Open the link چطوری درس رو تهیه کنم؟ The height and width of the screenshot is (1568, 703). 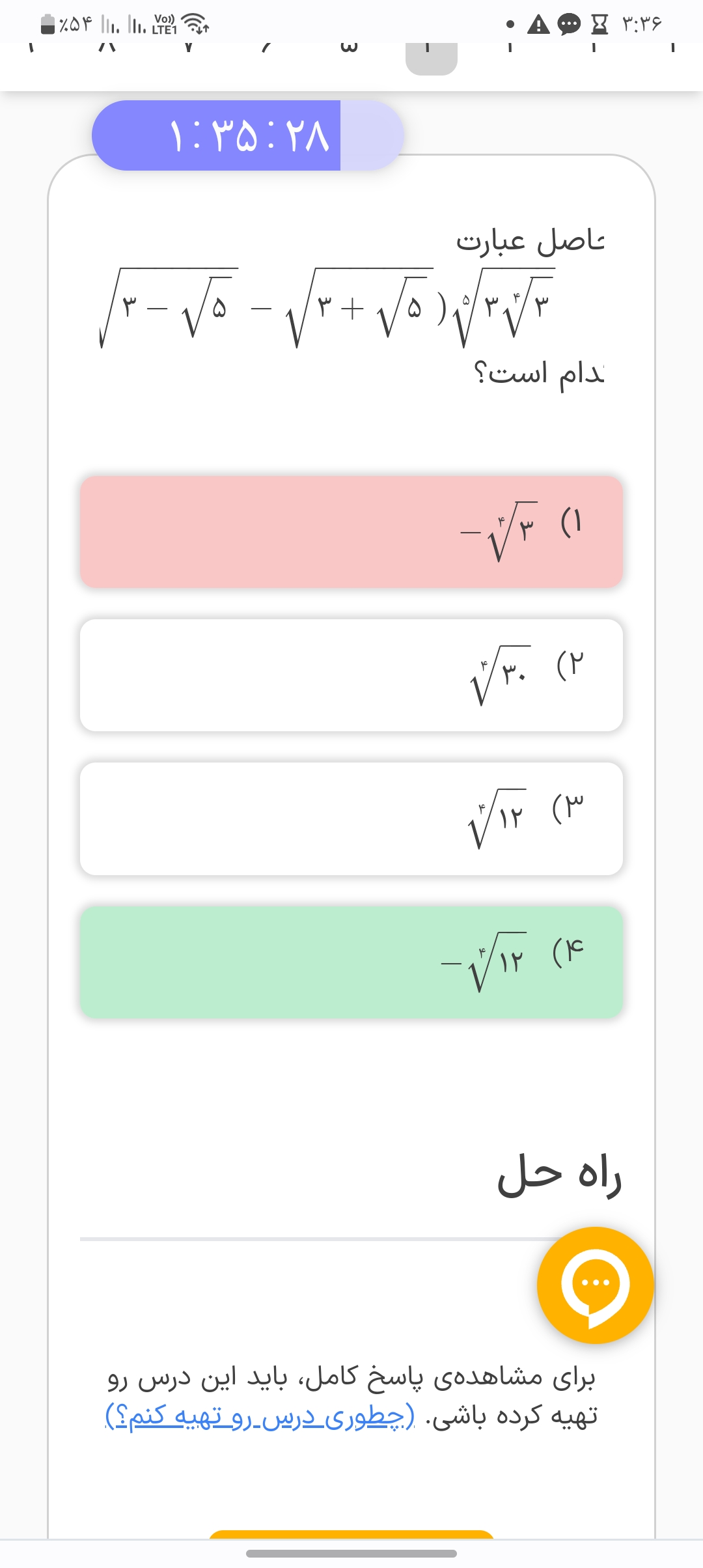[x=260, y=1416]
